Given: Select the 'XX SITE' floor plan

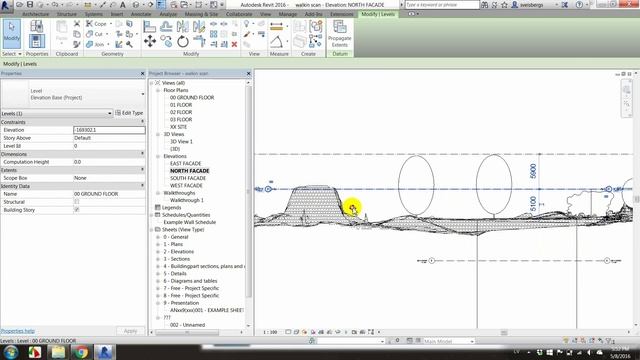Looking at the screenshot, I should pos(178,127).
